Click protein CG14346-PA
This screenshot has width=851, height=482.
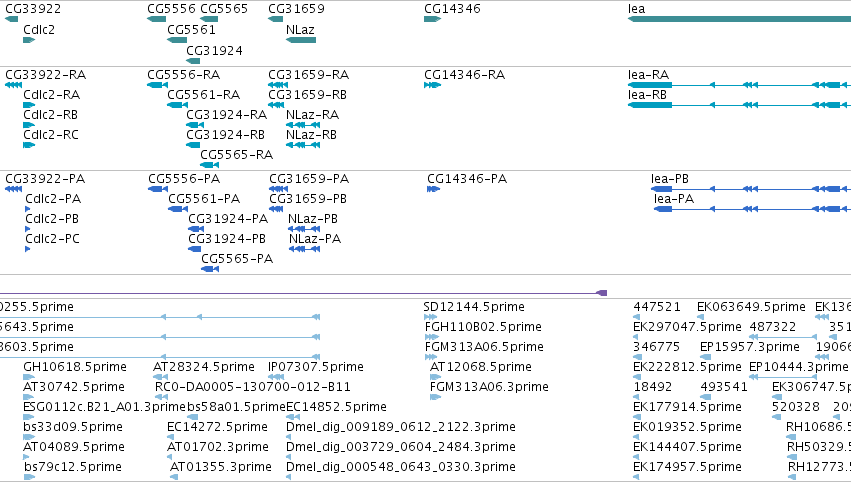[x=467, y=179]
